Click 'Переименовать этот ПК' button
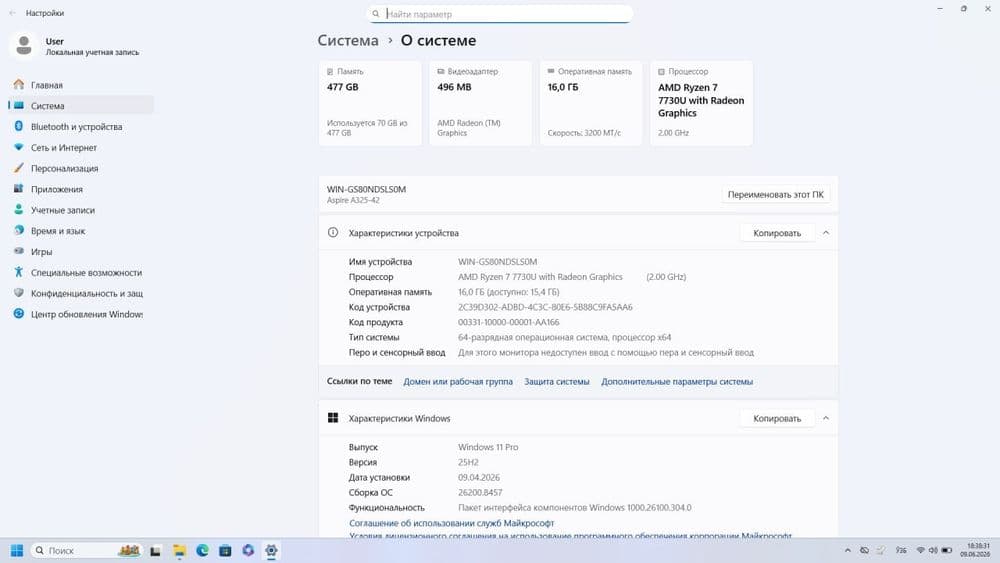 point(776,194)
